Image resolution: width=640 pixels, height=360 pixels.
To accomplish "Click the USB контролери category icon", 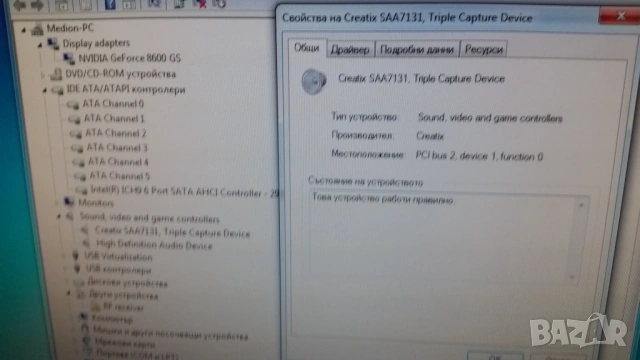I will click(x=77, y=269).
